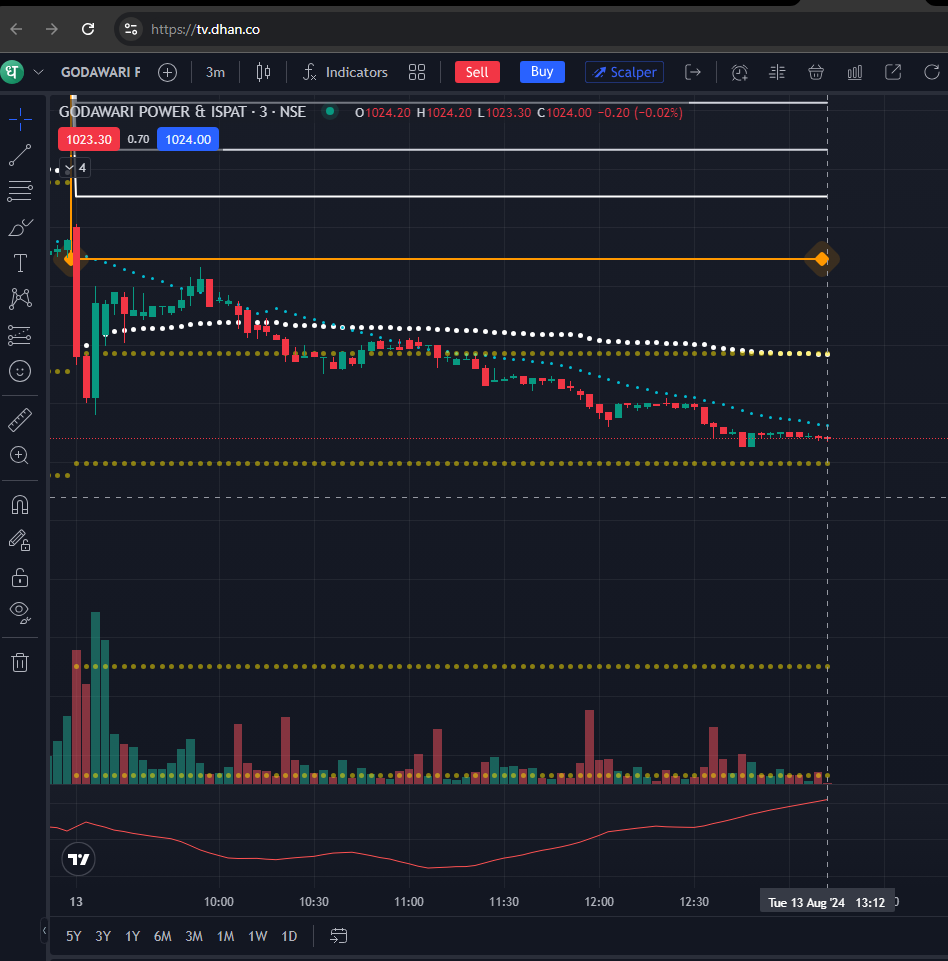This screenshot has height=961, width=948.
Task: Switch to the 1M date range
Action: pyautogui.click(x=225, y=936)
